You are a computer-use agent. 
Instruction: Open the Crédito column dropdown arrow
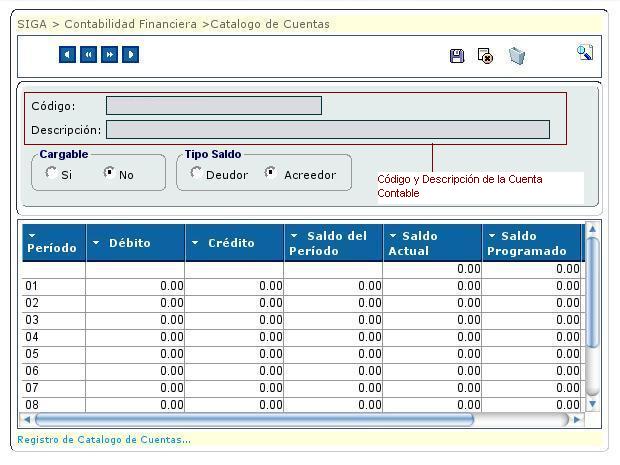coord(195,243)
